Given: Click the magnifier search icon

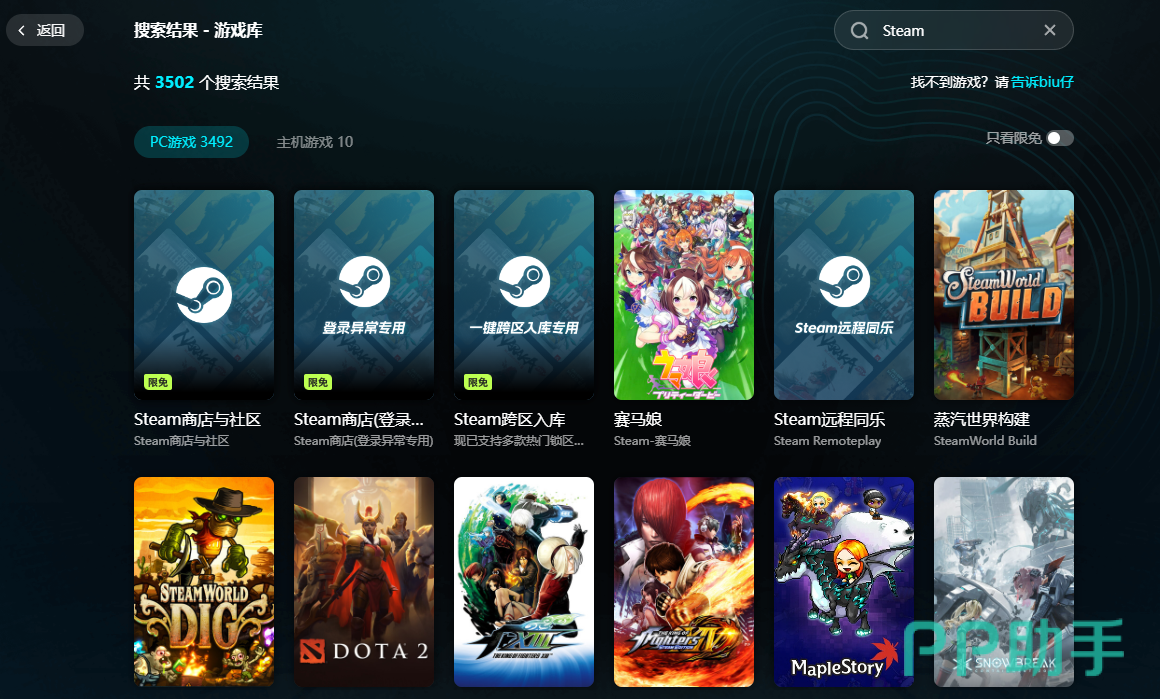Looking at the screenshot, I should point(859,31).
